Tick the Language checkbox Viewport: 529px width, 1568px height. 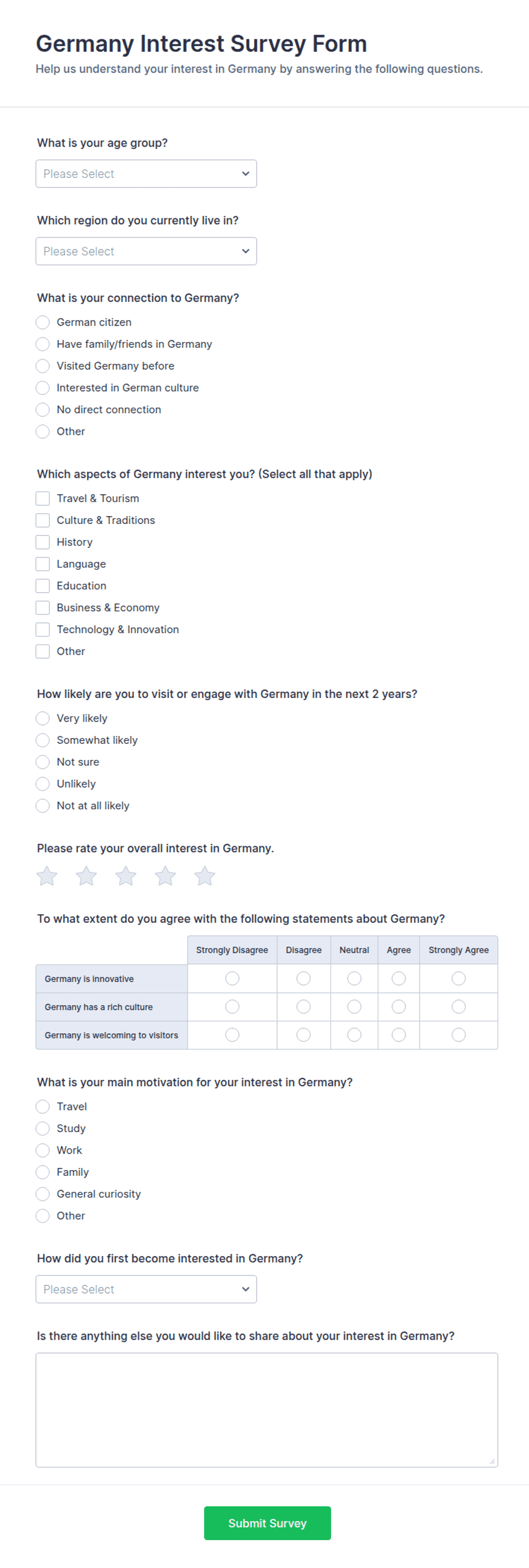[x=43, y=564]
